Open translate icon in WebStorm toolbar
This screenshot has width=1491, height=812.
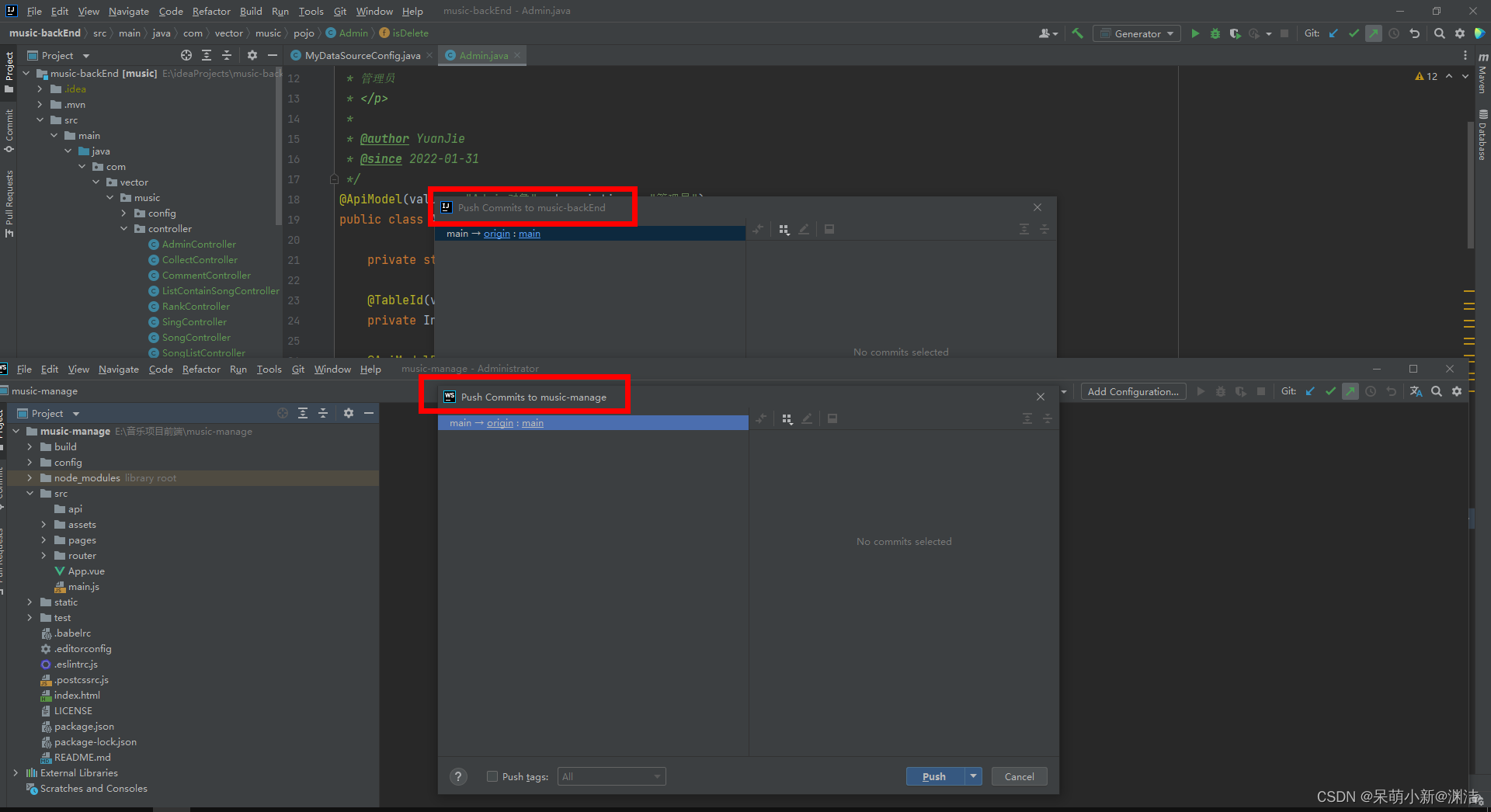(x=1416, y=391)
